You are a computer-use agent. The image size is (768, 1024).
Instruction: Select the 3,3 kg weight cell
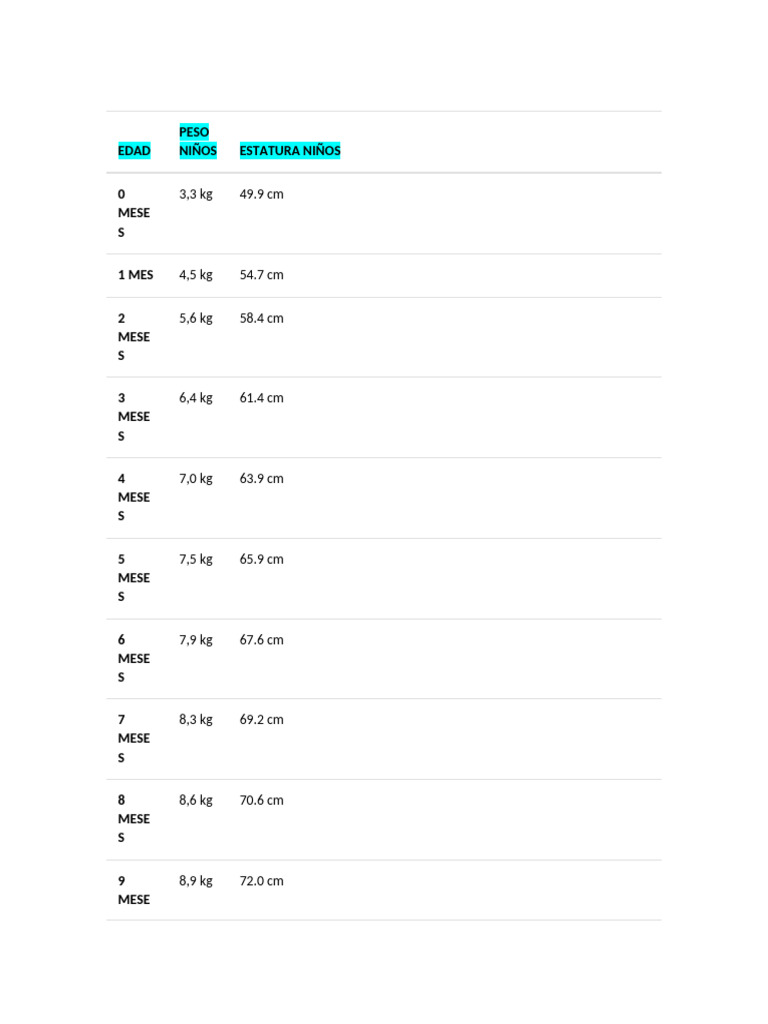click(196, 194)
